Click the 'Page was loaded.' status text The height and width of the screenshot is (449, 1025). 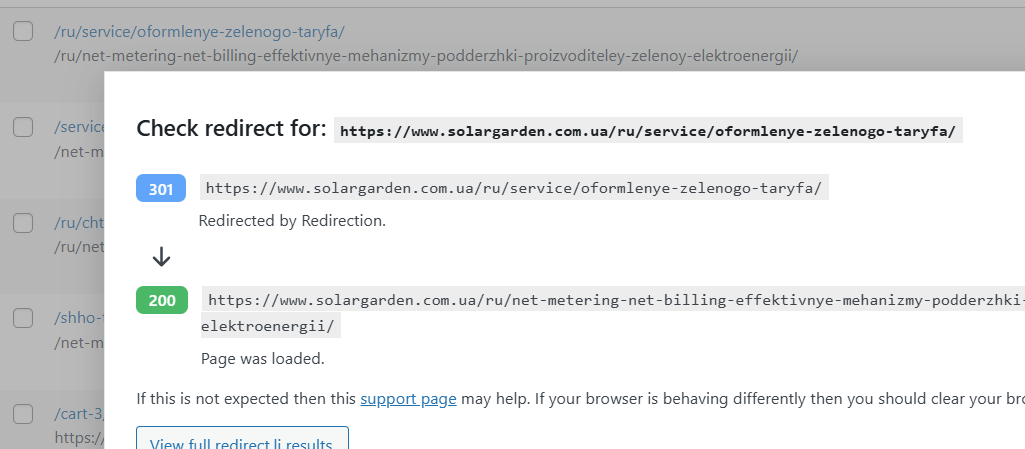(263, 358)
